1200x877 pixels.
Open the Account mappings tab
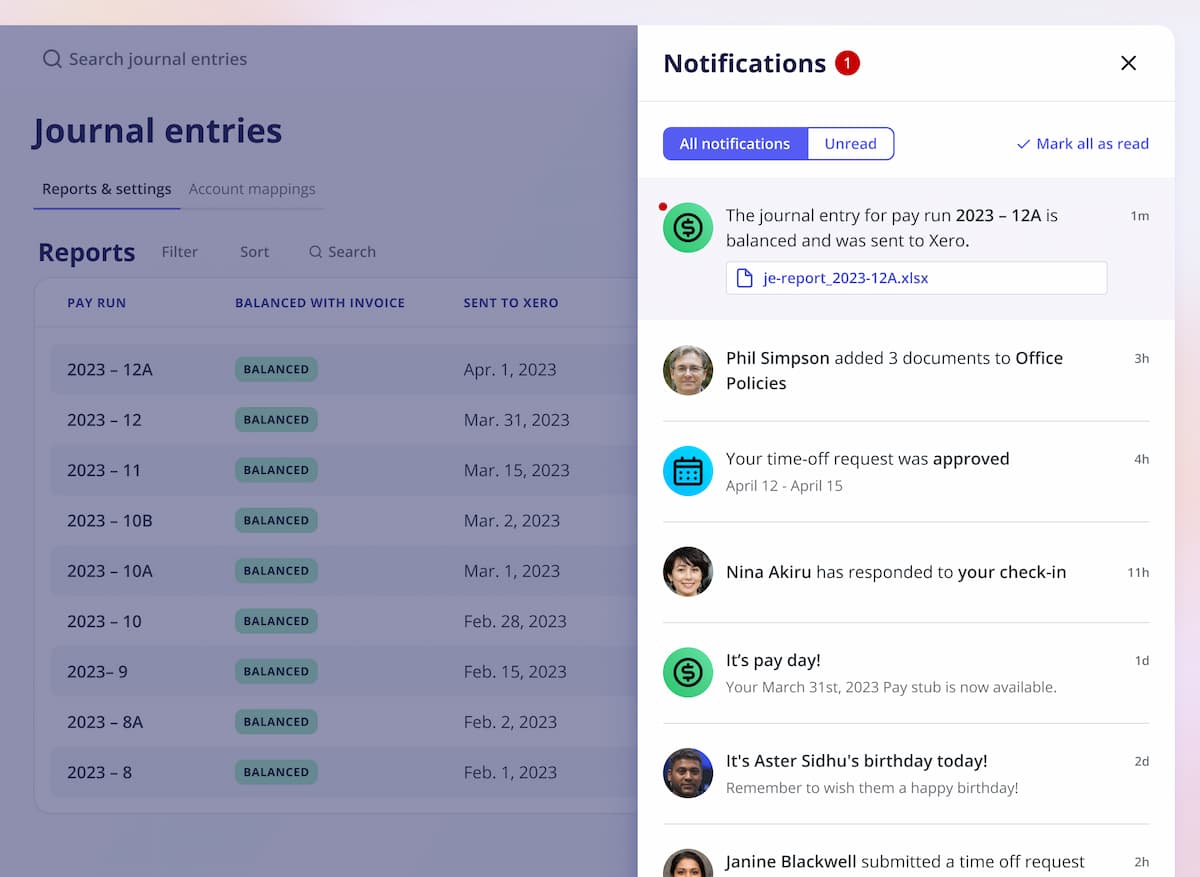point(252,189)
